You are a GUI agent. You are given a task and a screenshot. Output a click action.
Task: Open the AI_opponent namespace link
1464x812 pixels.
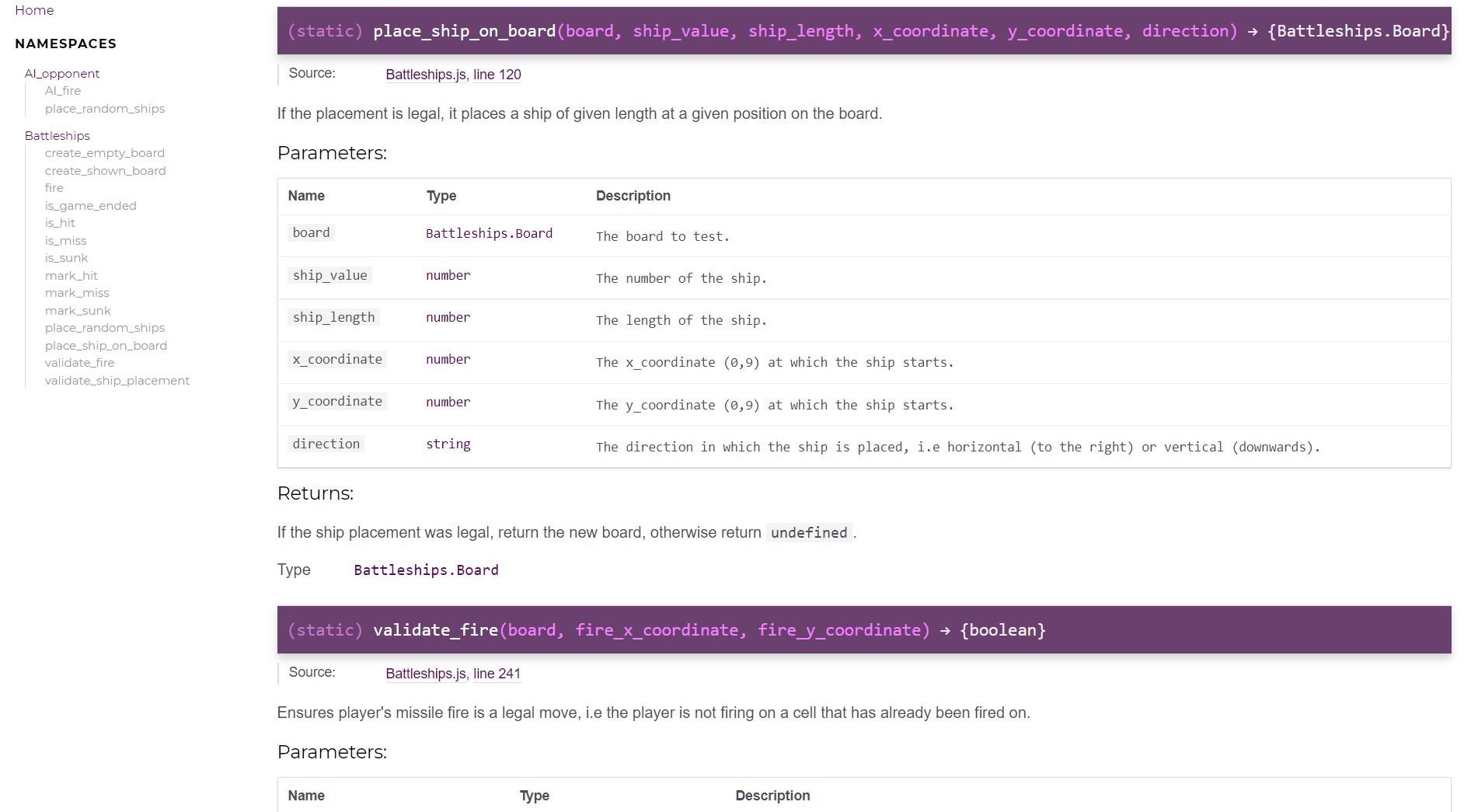pyautogui.click(x=62, y=74)
